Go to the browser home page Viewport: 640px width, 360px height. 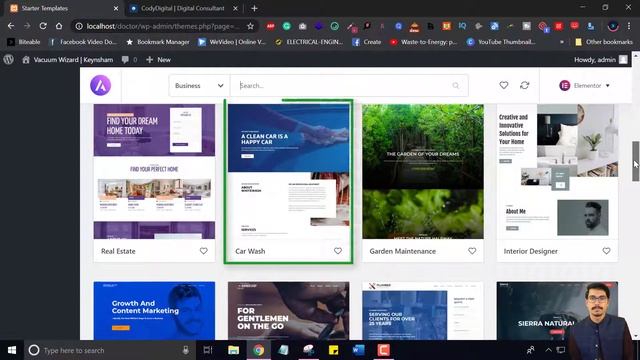pyautogui.click(x=59, y=26)
